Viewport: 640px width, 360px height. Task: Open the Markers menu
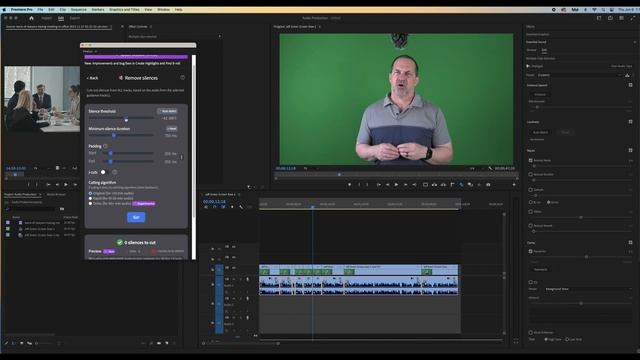click(98, 9)
